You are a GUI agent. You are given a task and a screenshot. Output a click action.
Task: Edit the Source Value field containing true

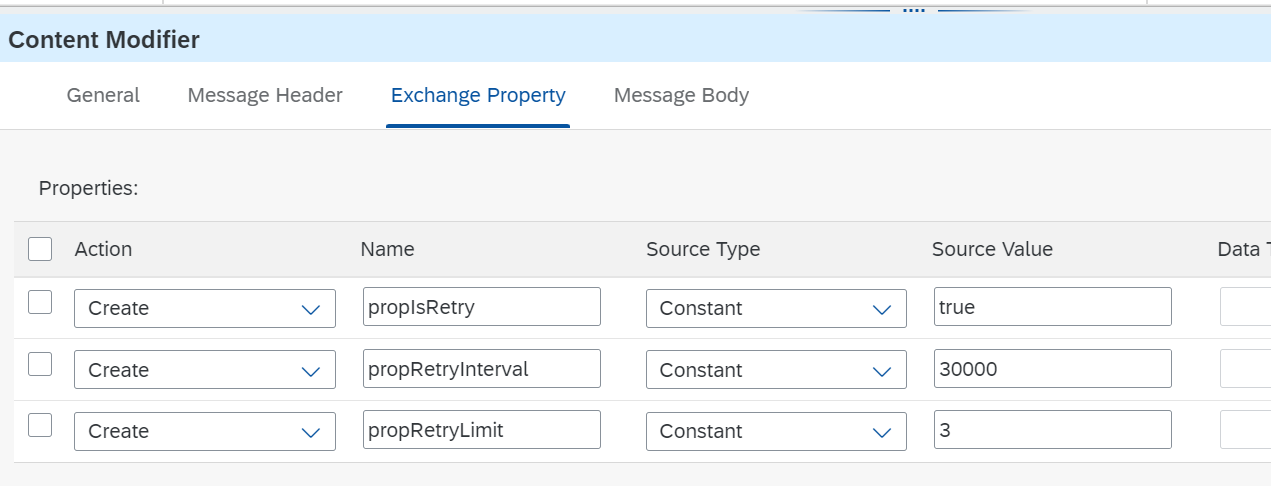pyautogui.click(x=1053, y=307)
